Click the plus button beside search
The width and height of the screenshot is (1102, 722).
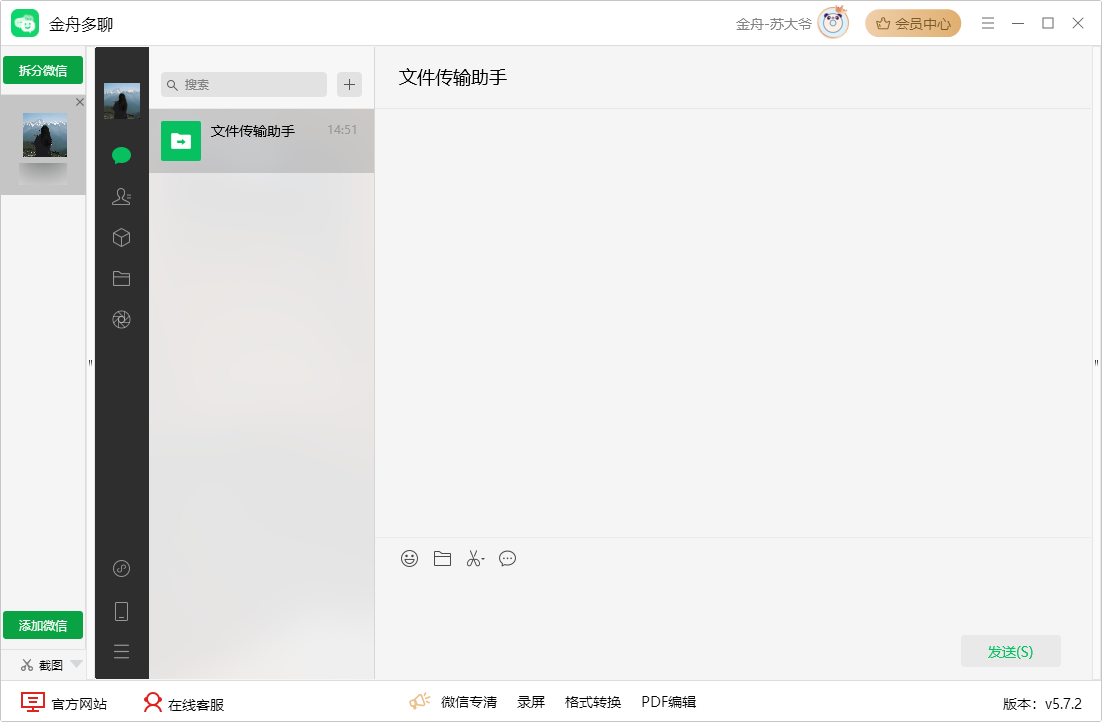[x=349, y=84]
